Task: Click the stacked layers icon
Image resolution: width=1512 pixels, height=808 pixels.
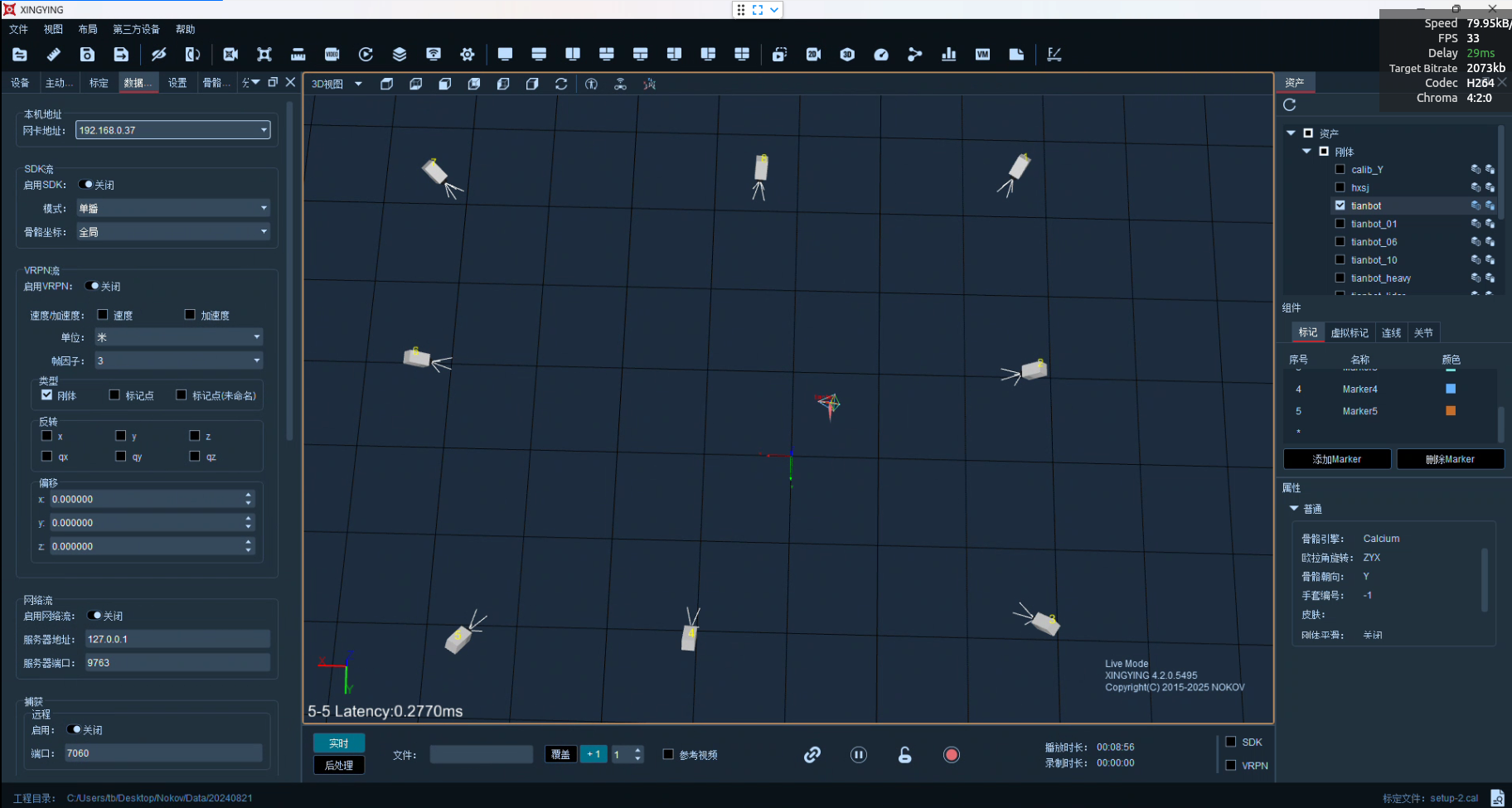Action: pyautogui.click(x=400, y=55)
